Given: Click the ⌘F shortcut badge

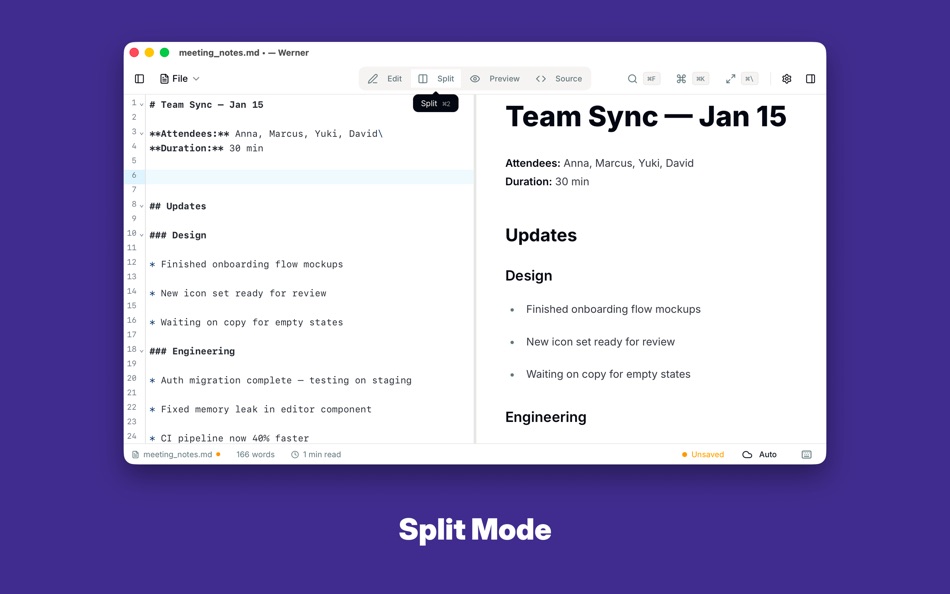Looking at the screenshot, I should [651, 79].
